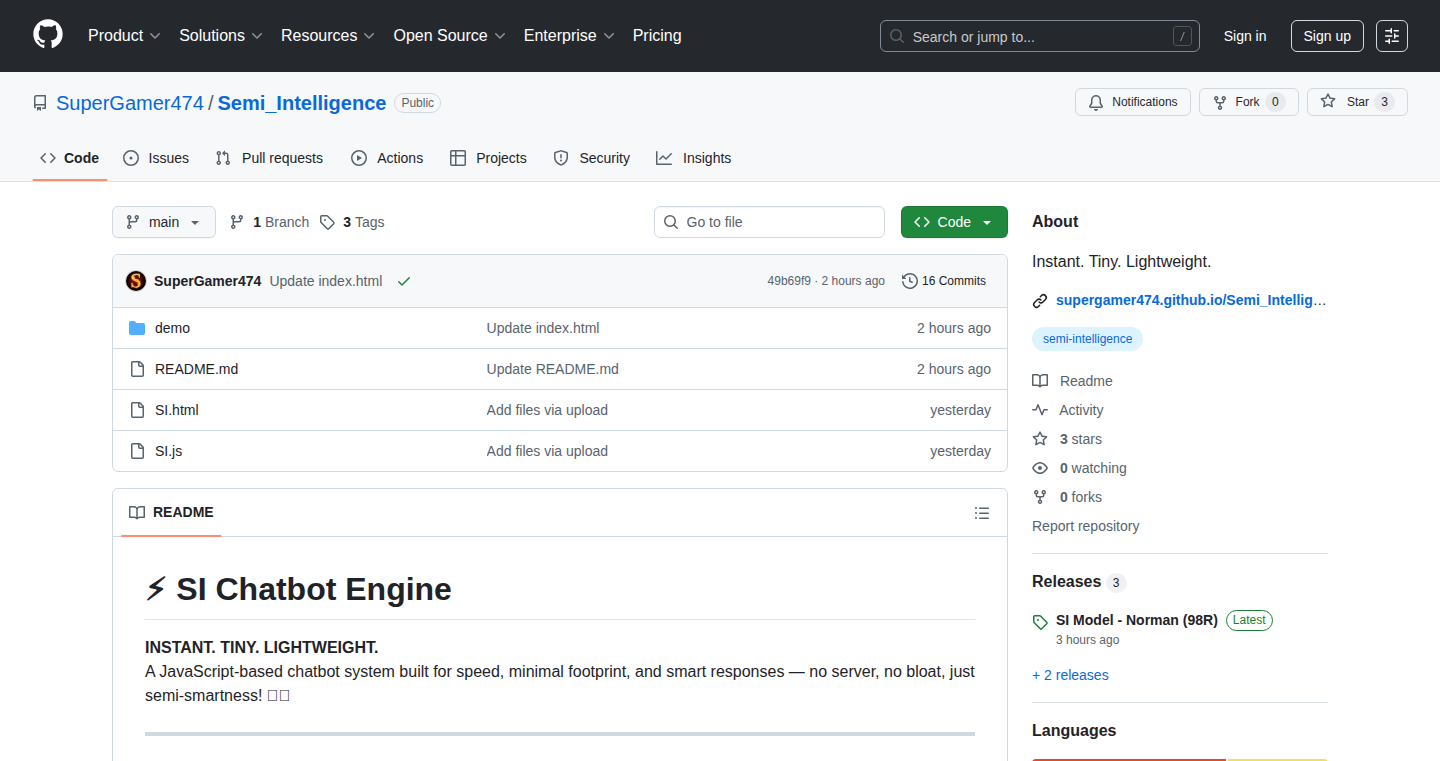The height and width of the screenshot is (761, 1440).
Task: Open SI.js file name
Action: coord(168,451)
